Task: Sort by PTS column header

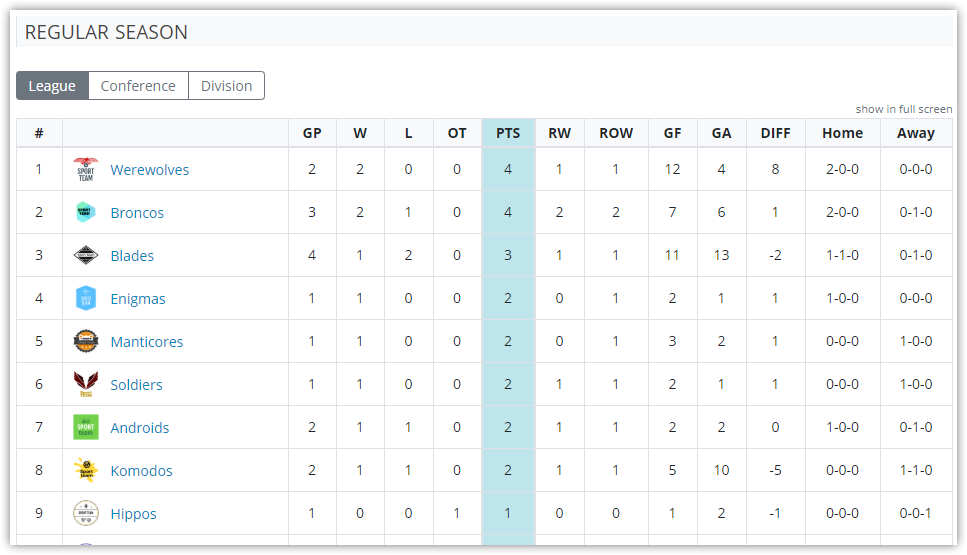Action: (508, 133)
